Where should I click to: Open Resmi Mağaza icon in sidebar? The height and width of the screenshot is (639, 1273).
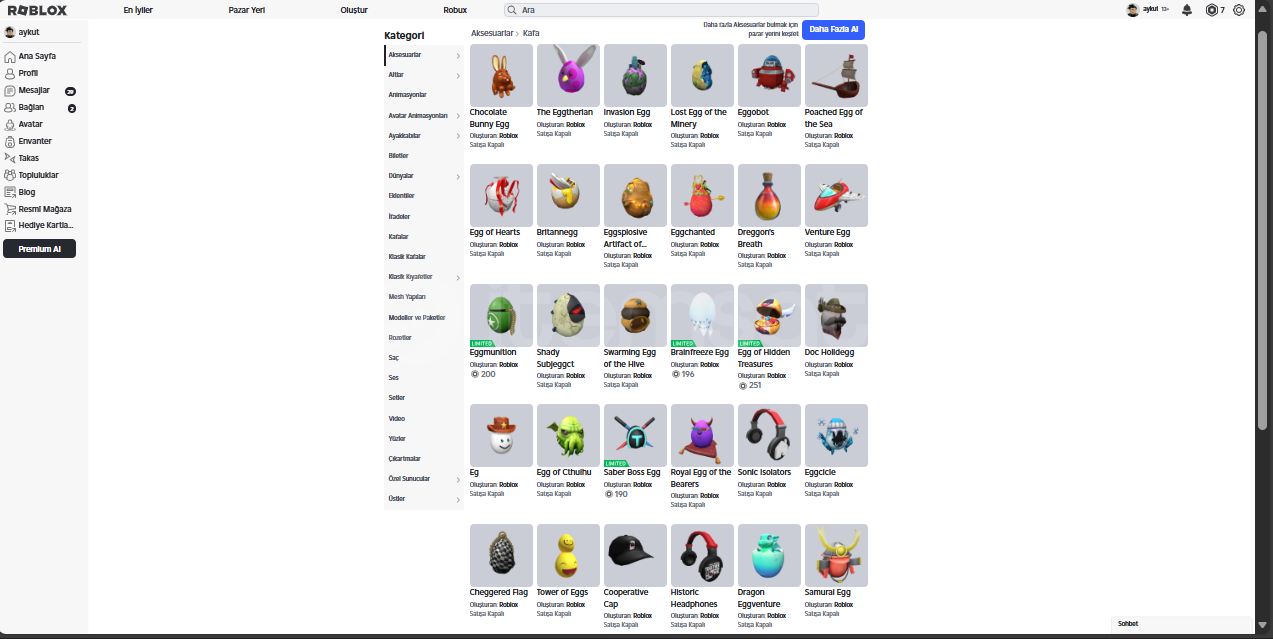10,209
